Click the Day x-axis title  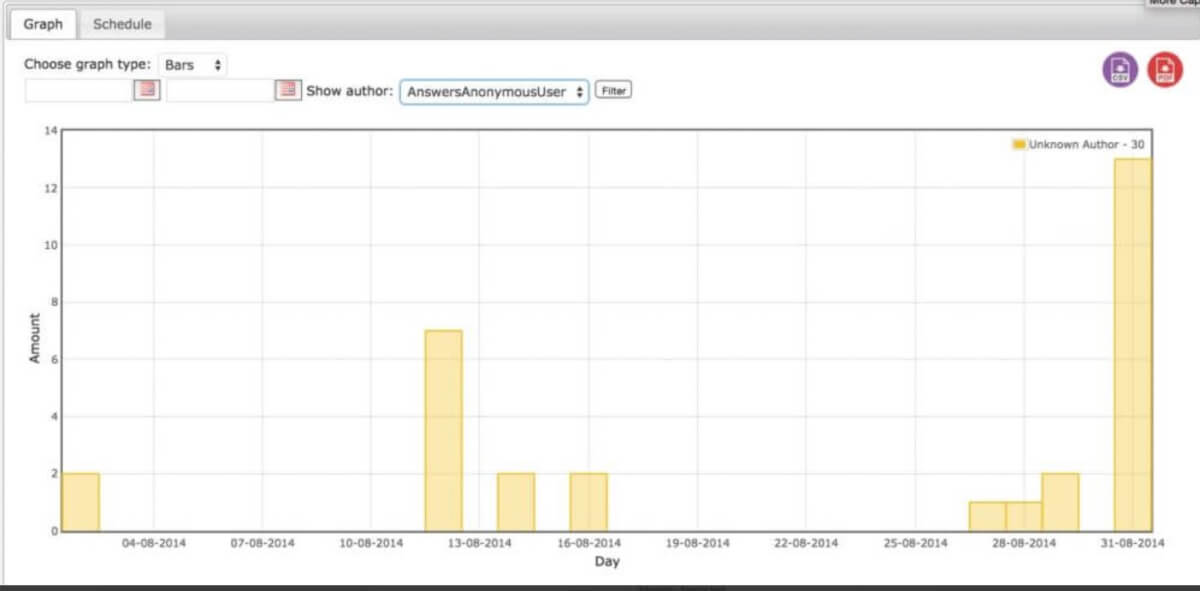coord(607,562)
